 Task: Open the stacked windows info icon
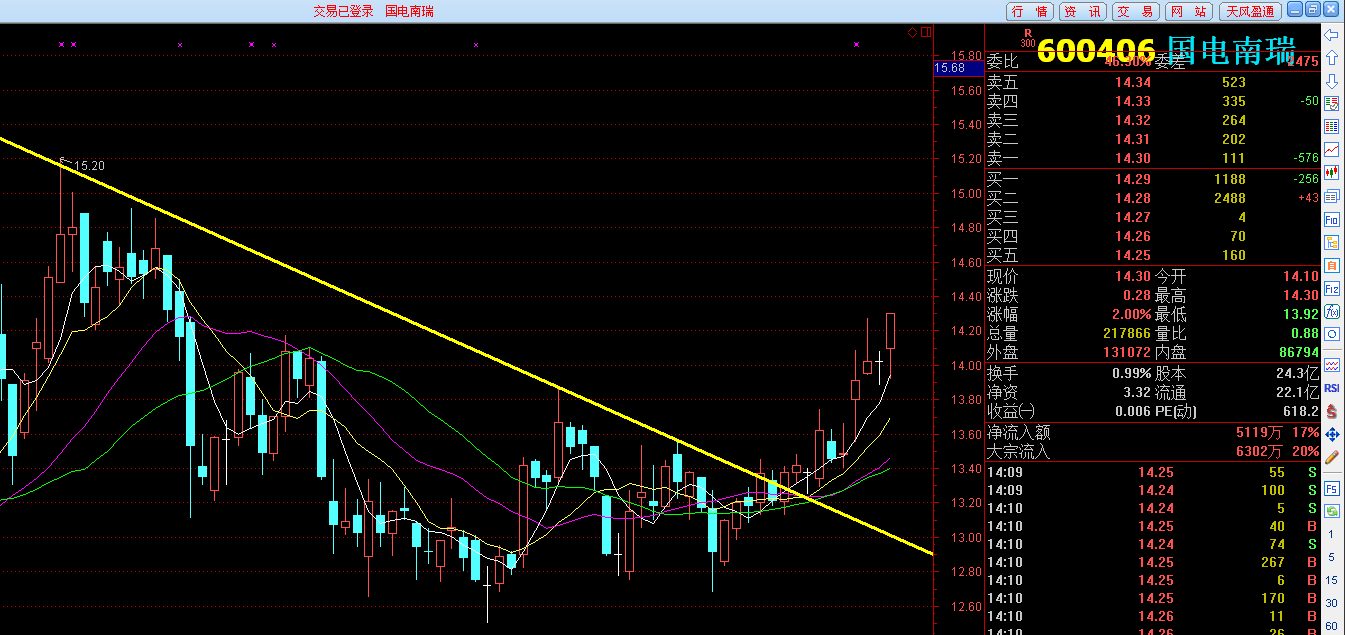[x=1331, y=196]
